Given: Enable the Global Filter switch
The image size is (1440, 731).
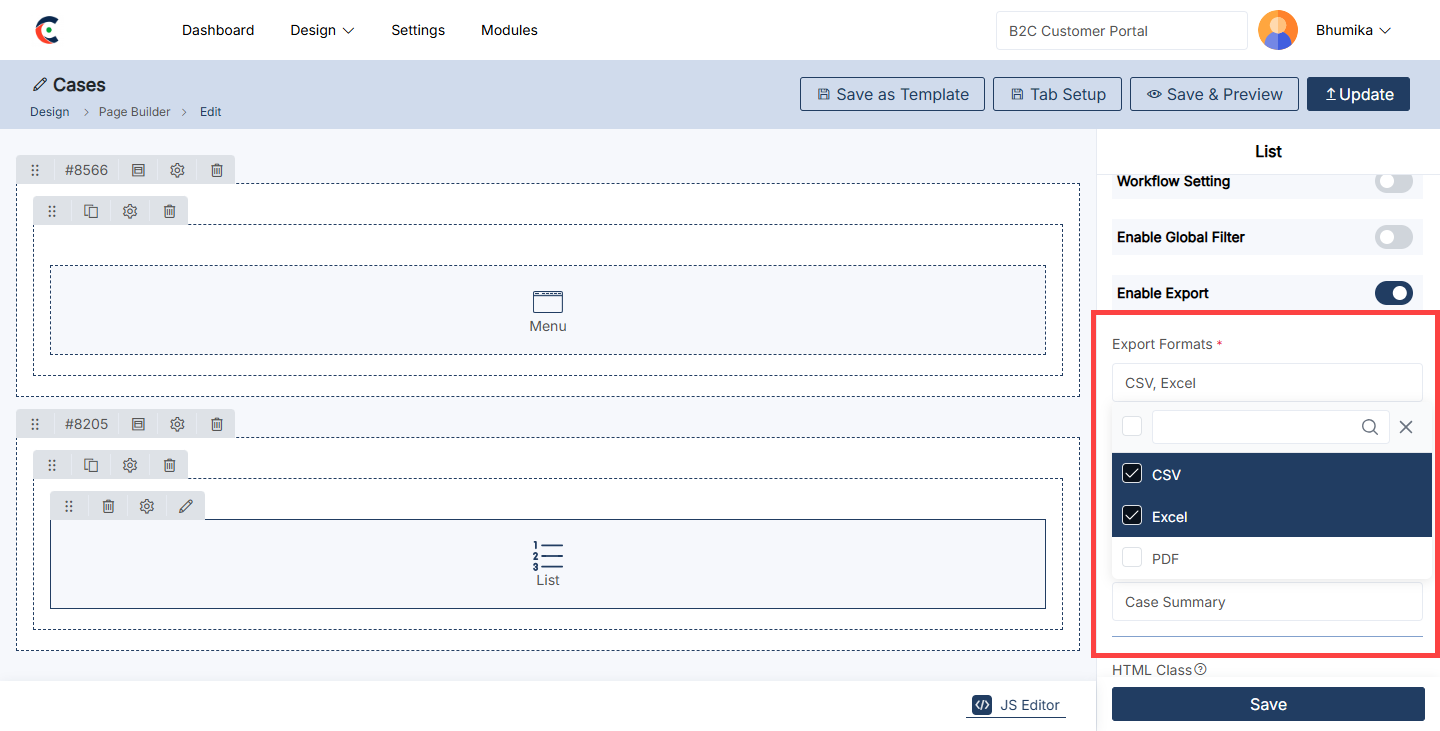Looking at the screenshot, I should pos(1393,237).
